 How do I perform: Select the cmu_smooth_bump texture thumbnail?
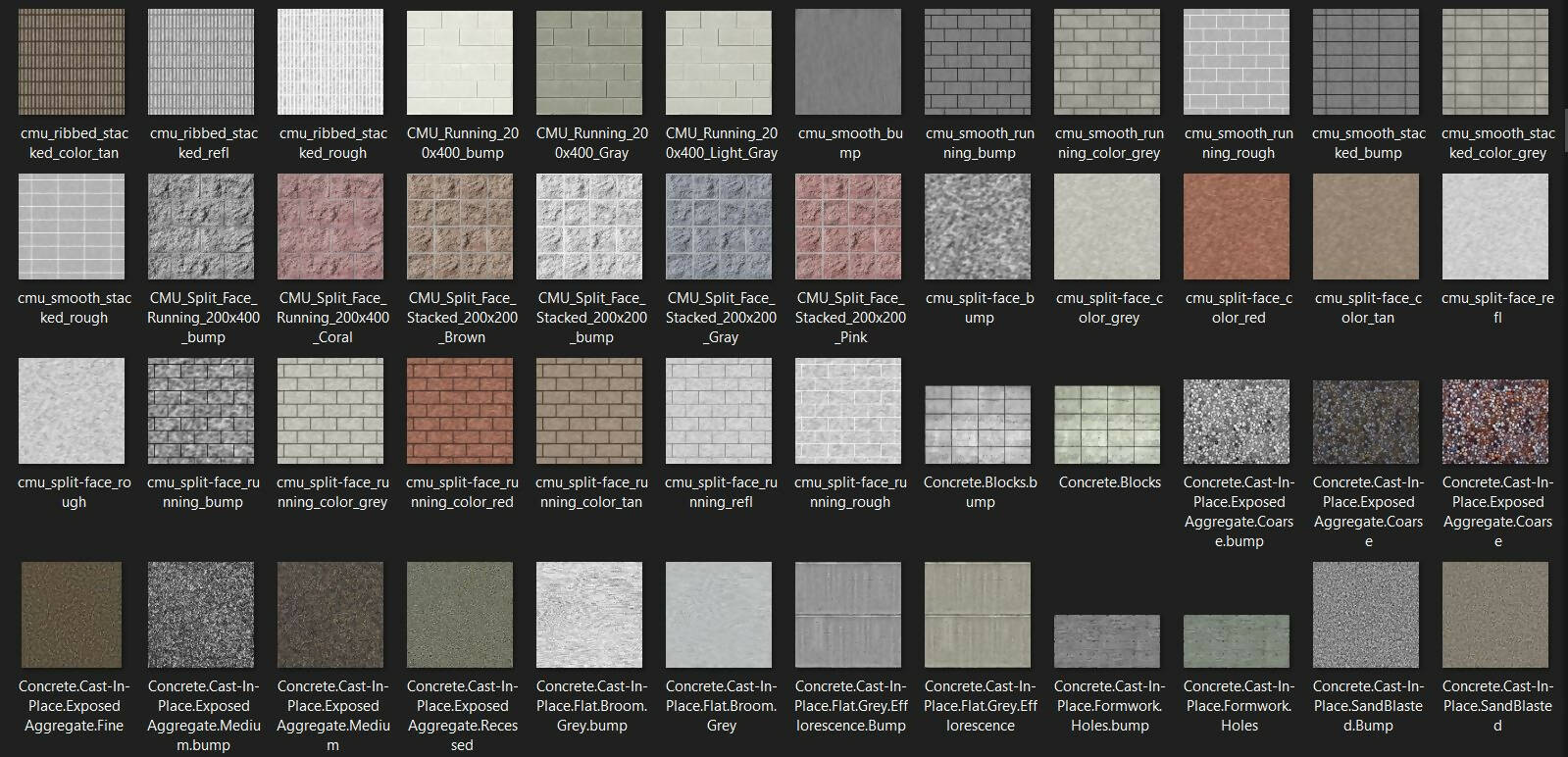848,63
